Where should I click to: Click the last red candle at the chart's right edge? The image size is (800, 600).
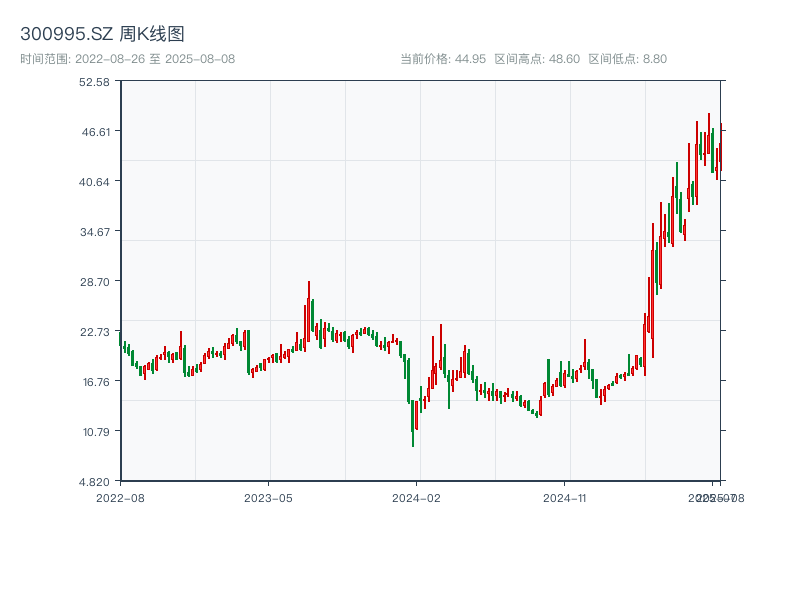coord(721,147)
